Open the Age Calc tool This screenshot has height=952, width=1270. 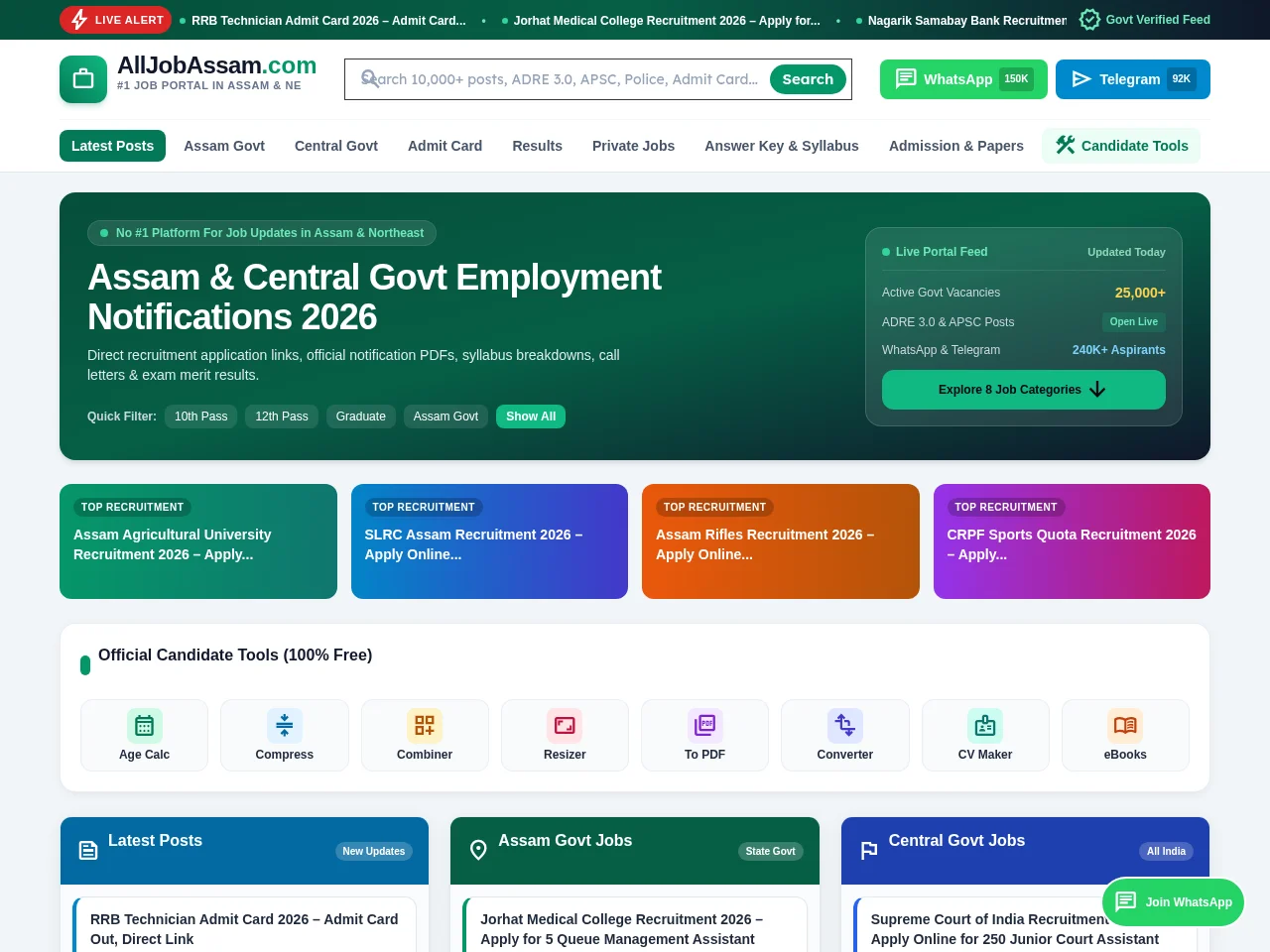click(x=144, y=735)
